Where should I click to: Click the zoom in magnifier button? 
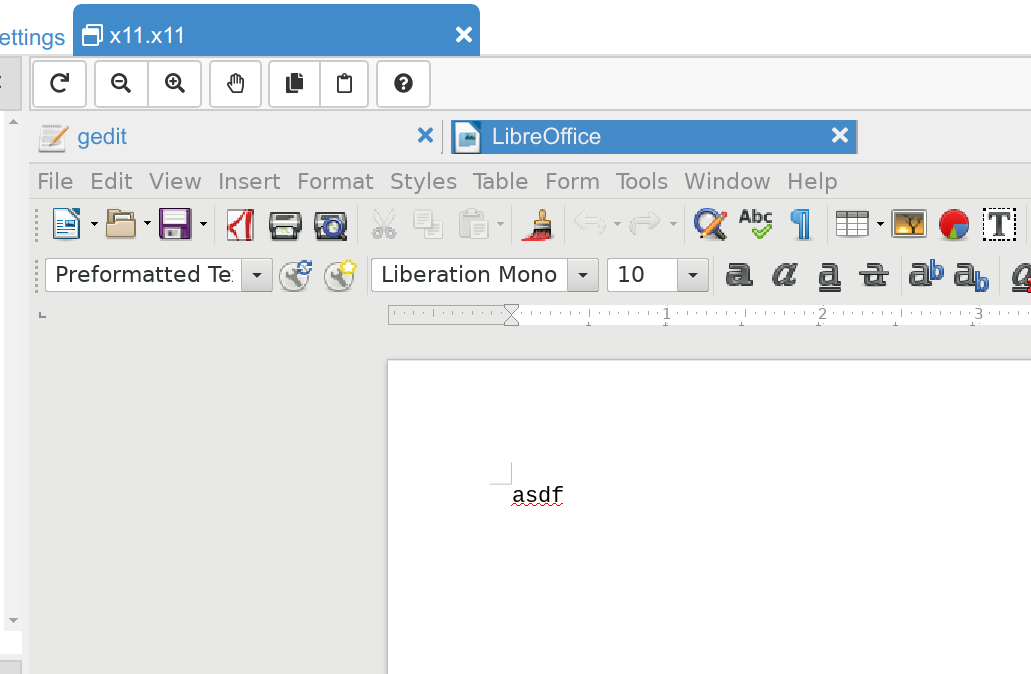click(x=175, y=84)
